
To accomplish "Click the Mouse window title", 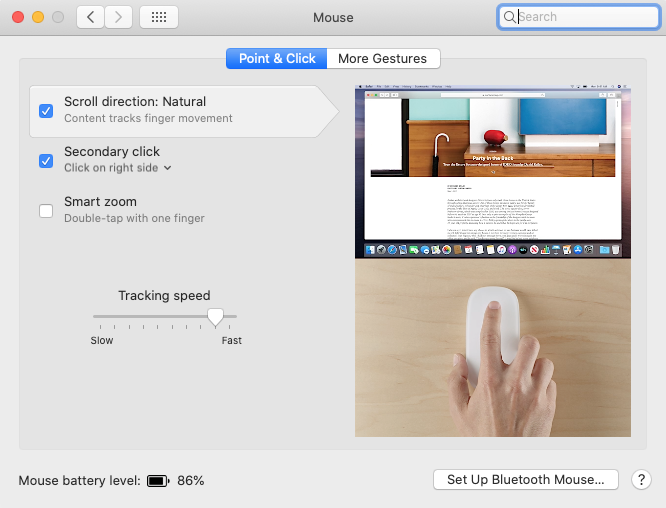I will (333, 17).
